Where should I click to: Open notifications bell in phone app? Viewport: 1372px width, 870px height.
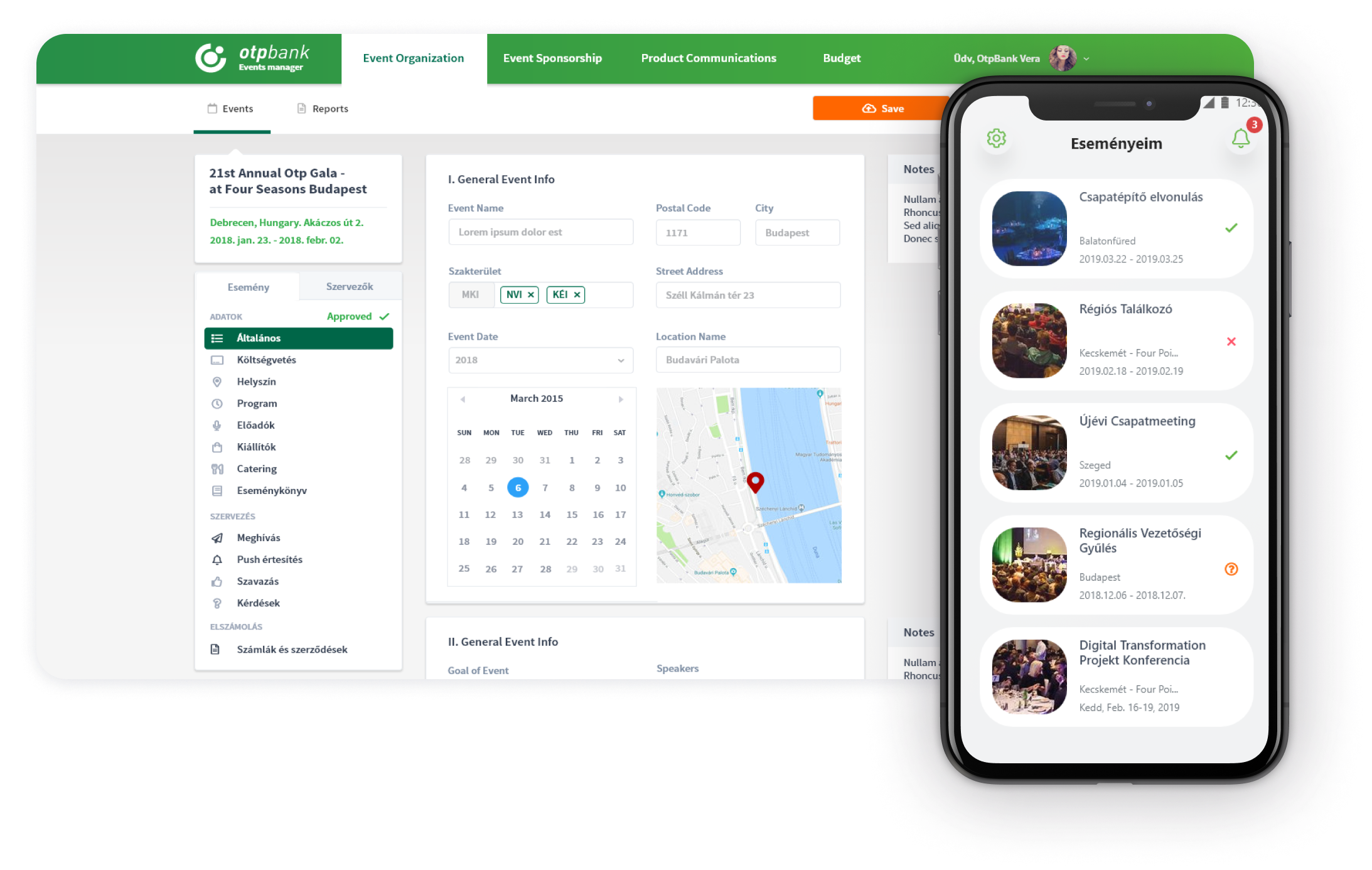tap(1240, 139)
